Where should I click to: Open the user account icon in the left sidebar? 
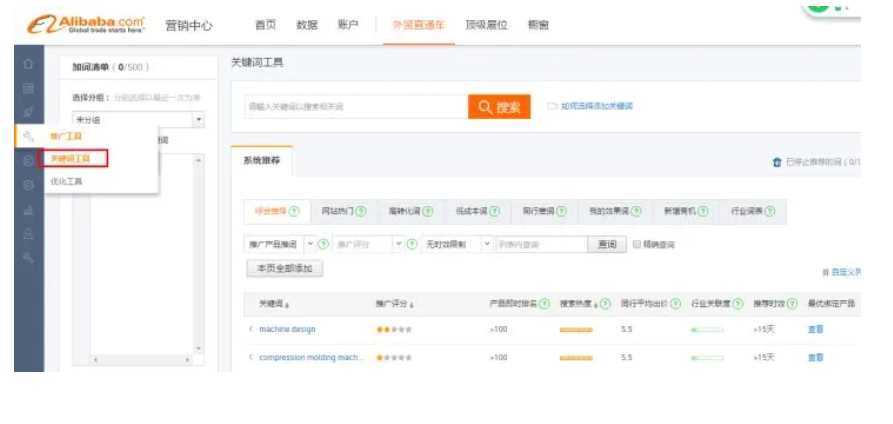tap(28, 234)
